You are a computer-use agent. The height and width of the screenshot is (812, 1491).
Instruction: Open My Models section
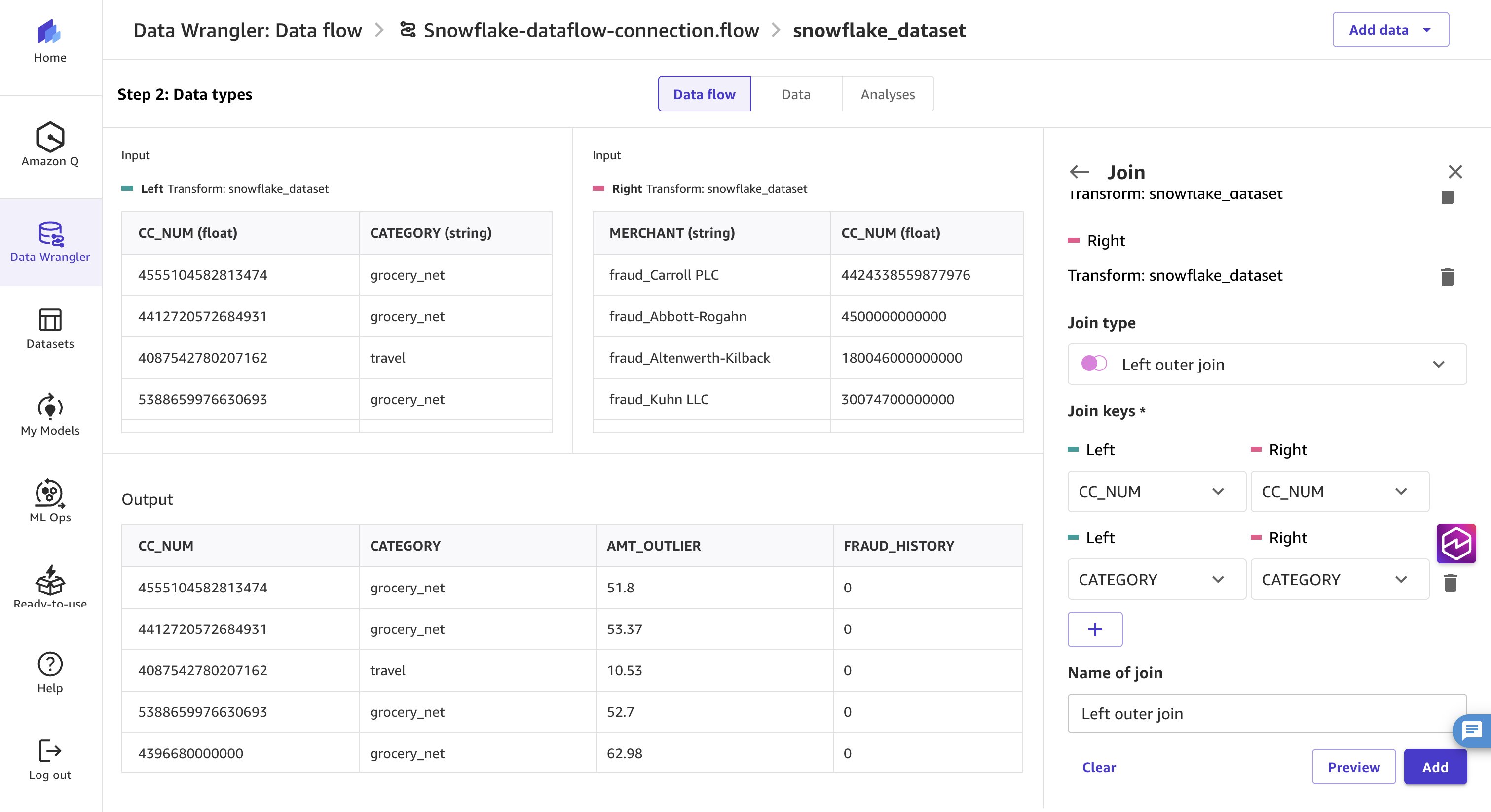point(50,415)
